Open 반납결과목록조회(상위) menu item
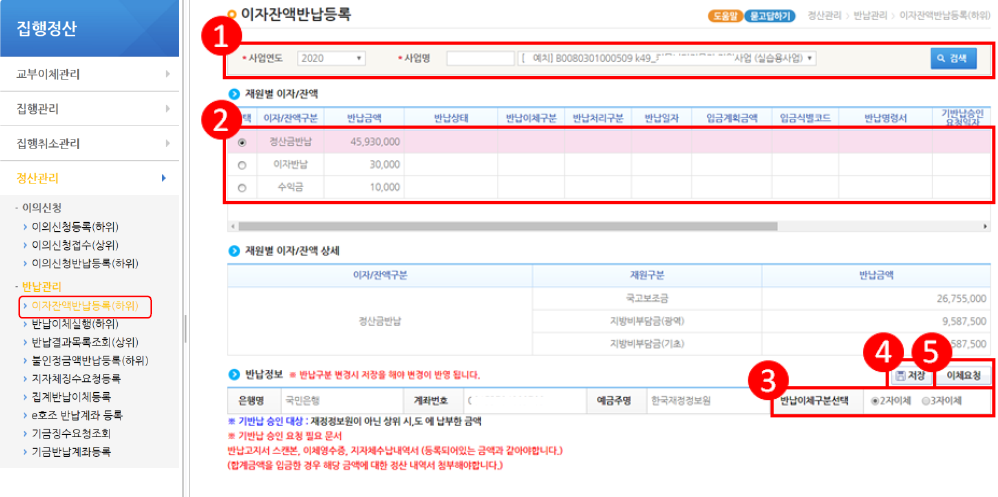998x497 pixels. (x=85, y=342)
